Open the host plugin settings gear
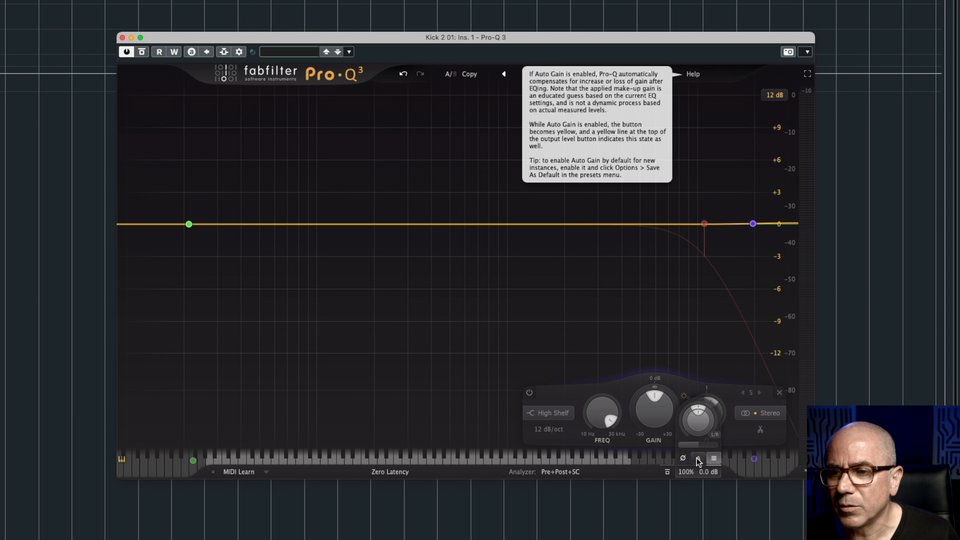960x540 pixels. (239, 52)
